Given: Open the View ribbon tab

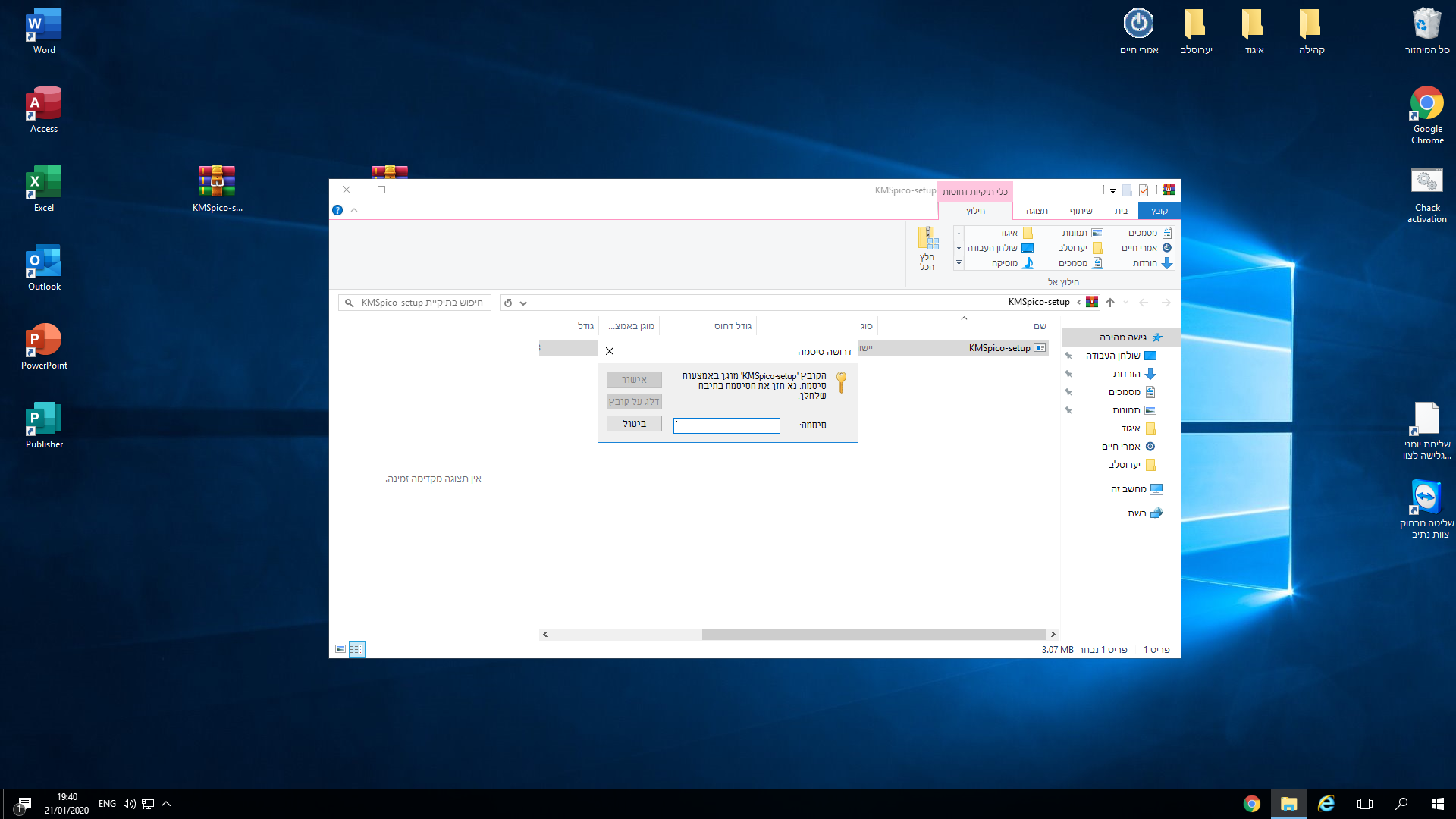Looking at the screenshot, I should click(1037, 211).
